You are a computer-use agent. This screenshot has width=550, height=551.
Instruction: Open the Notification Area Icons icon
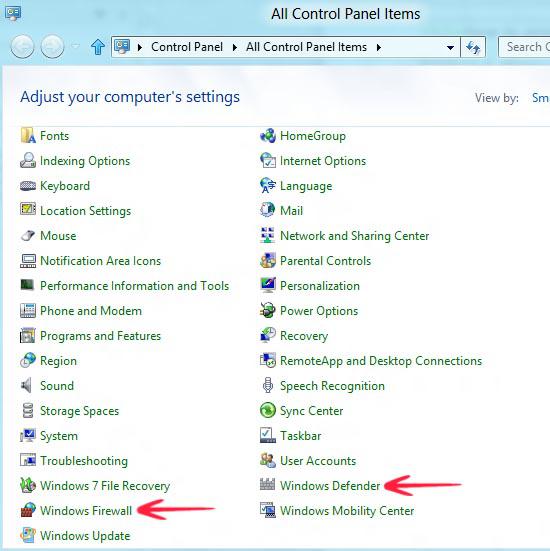(28, 261)
